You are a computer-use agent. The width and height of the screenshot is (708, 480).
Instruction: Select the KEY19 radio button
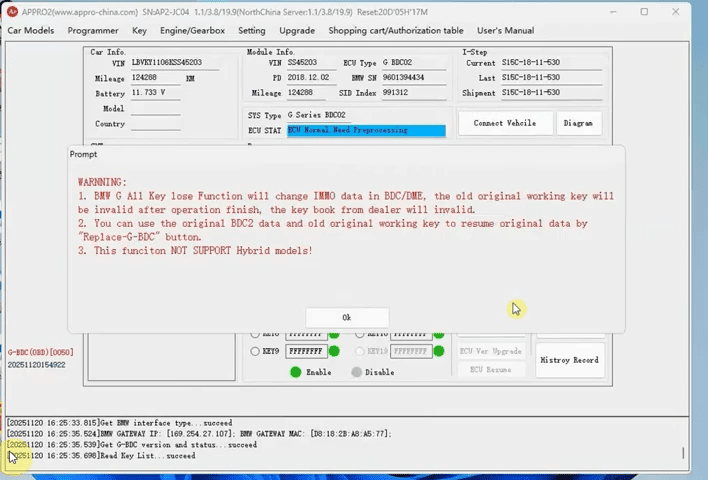[360, 352]
